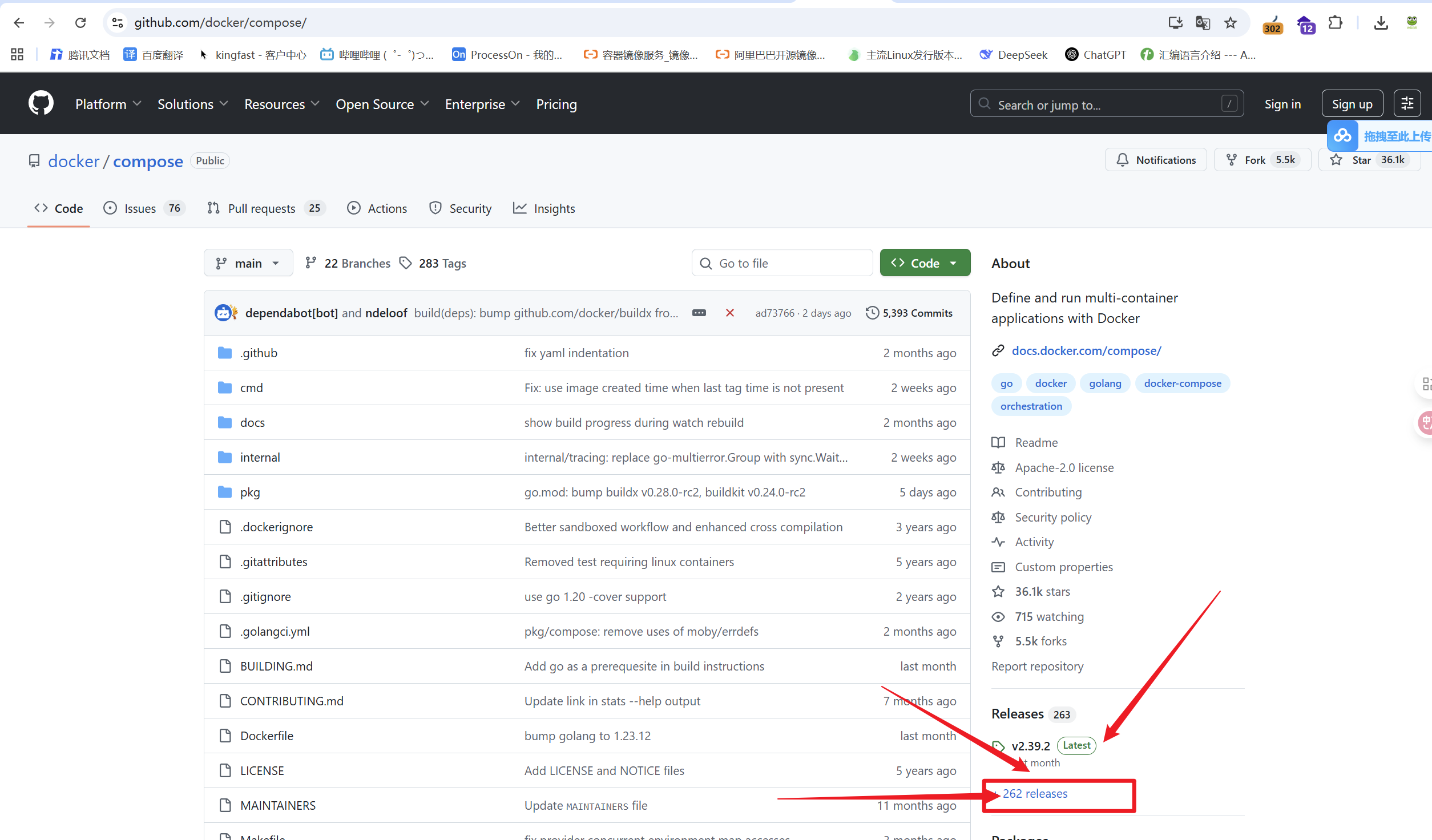Bookmark this page with the star icon
Screen dimensions: 1432x840
1231,23
